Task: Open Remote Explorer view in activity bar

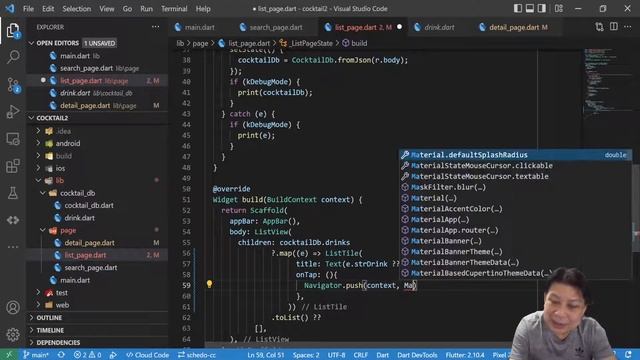Action: 13,139
